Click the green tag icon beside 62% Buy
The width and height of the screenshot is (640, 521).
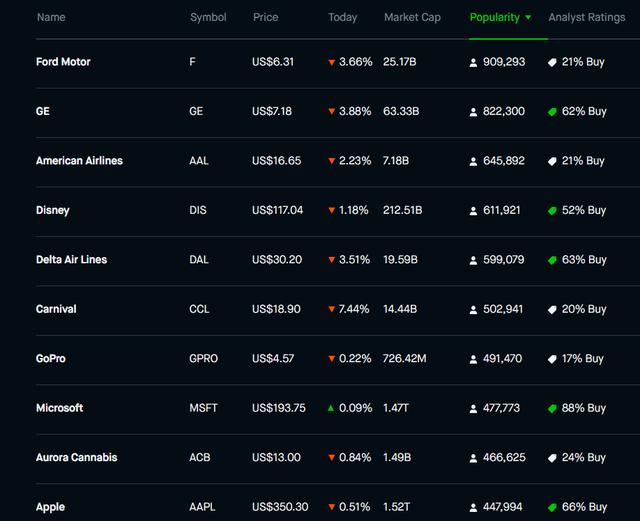pyautogui.click(x=552, y=112)
